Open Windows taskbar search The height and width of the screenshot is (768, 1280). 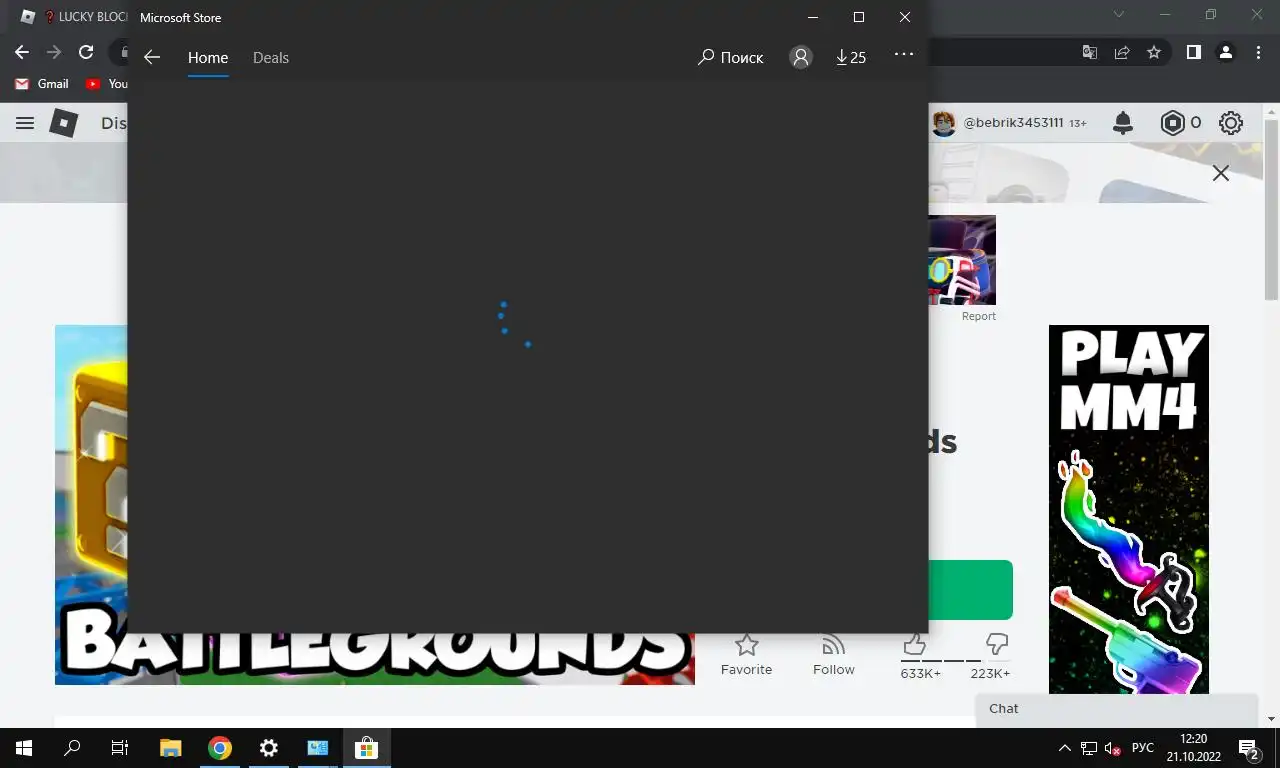coord(72,747)
